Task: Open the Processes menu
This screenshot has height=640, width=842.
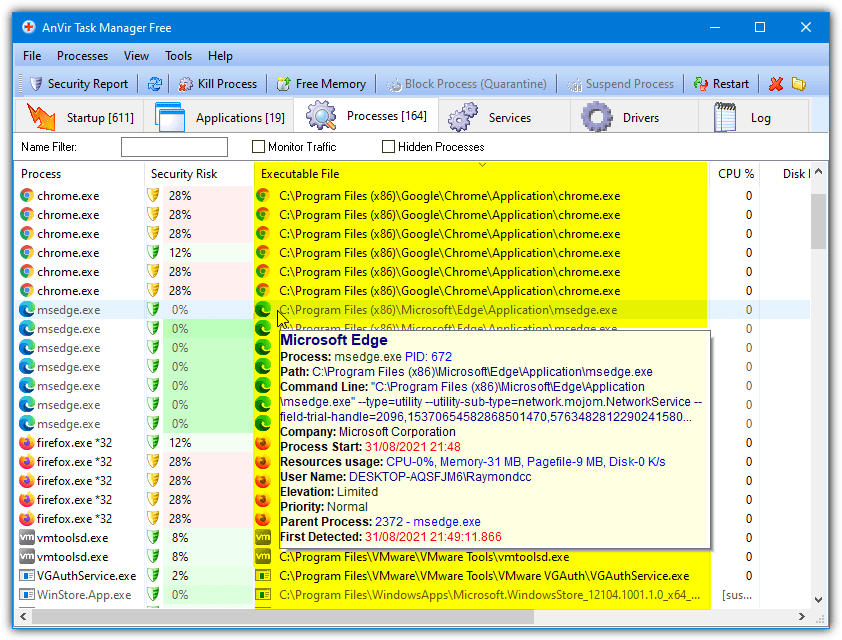Action: [82, 56]
